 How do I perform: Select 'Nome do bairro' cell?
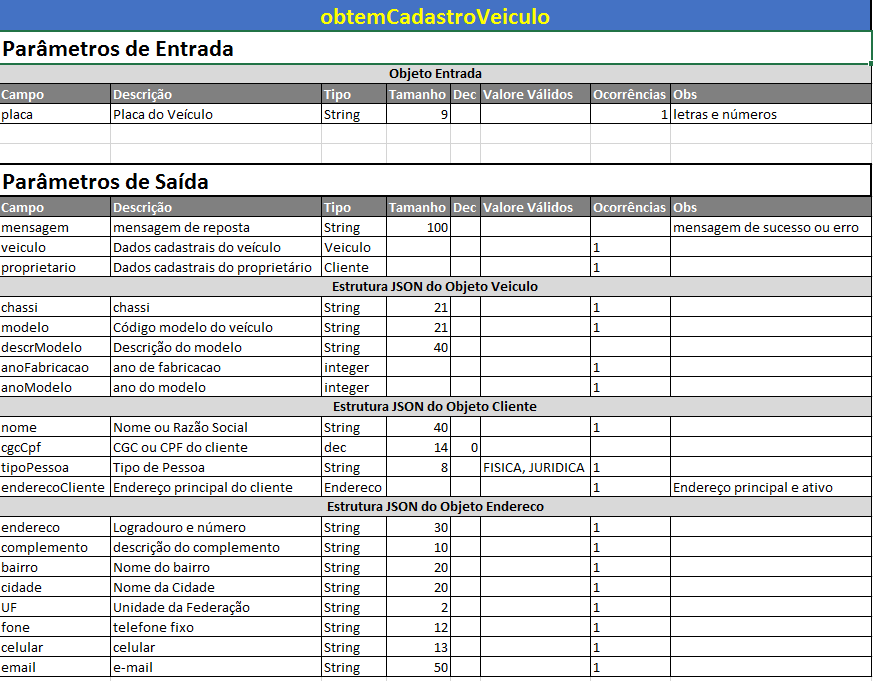pos(216,568)
